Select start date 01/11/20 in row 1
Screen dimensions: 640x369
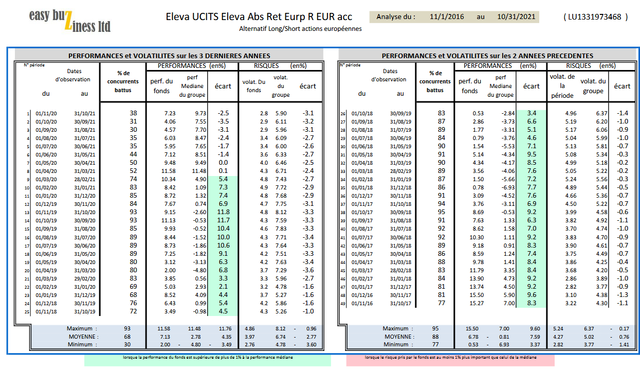pos(46,114)
